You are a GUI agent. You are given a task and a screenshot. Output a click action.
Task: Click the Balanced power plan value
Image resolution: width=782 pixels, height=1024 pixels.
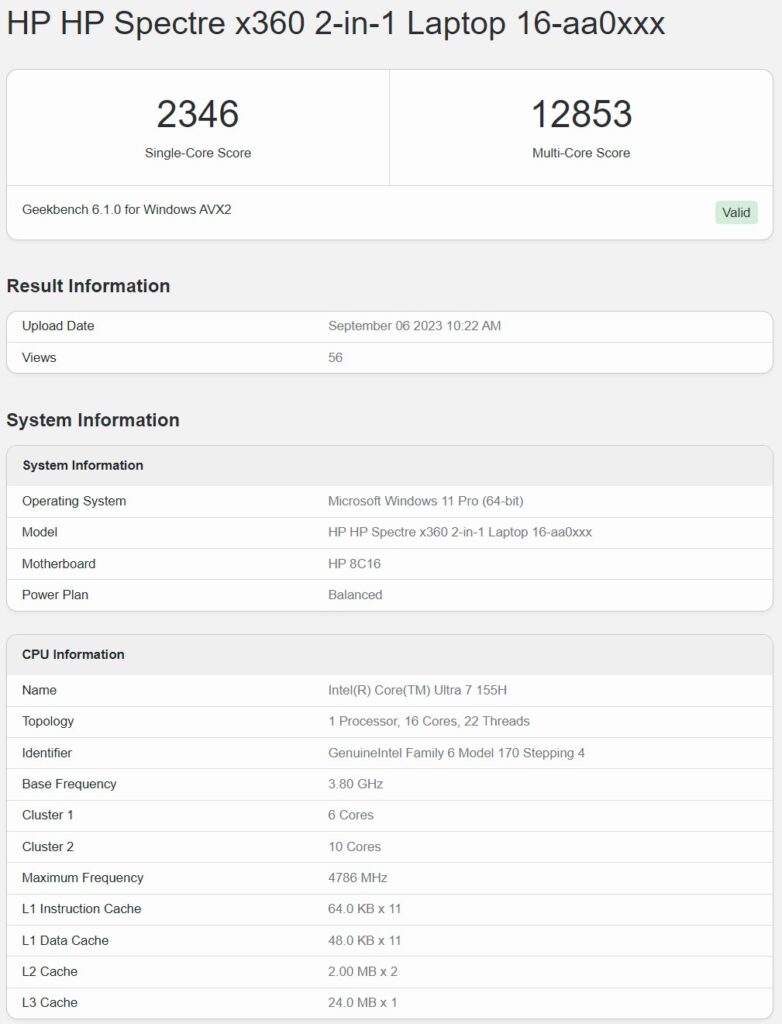[355, 595]
